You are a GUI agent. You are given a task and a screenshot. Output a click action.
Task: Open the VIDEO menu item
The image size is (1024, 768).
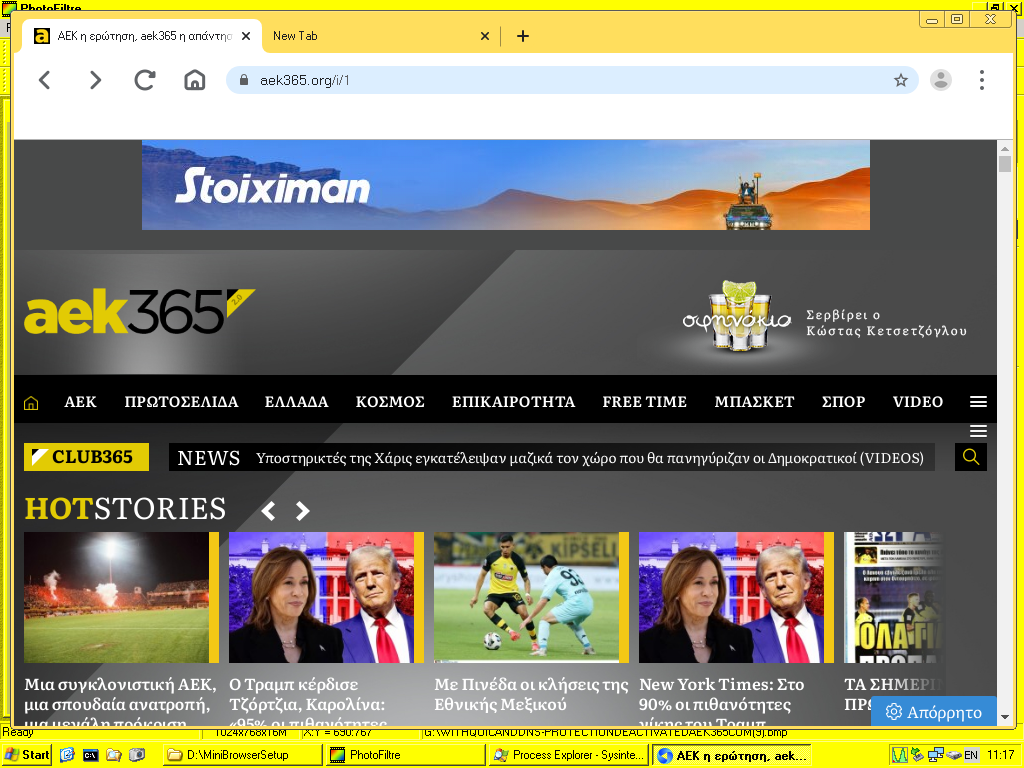(918, 402)
